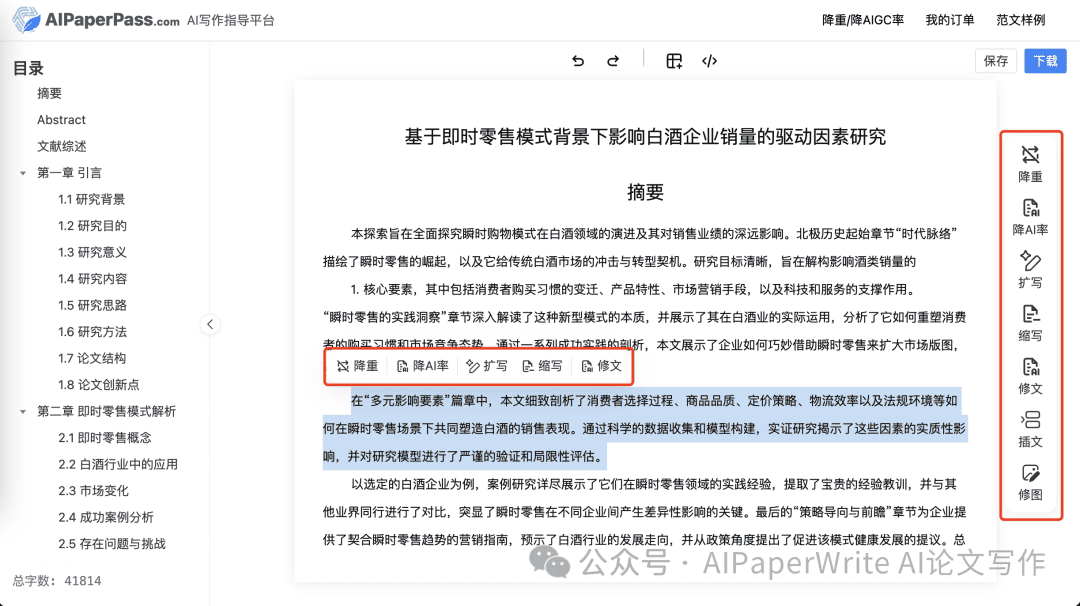Select 修图 tool in right sidebar

coord(1030,482)
